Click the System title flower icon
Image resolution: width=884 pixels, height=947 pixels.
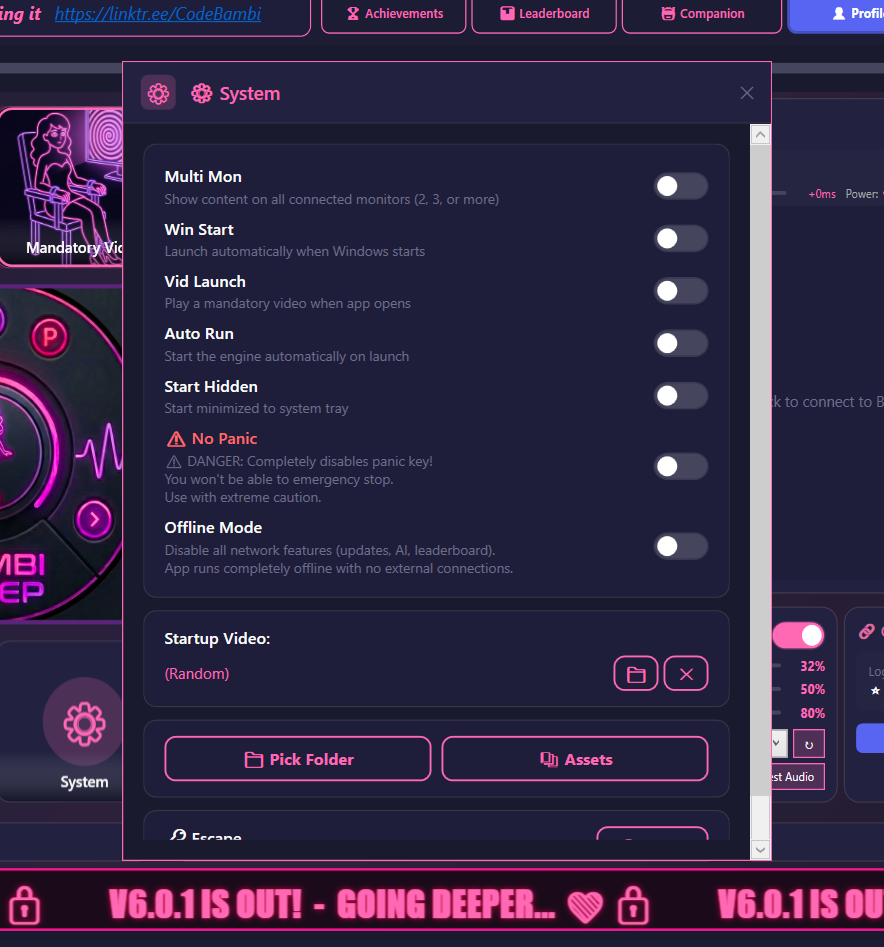pos(202,94)
